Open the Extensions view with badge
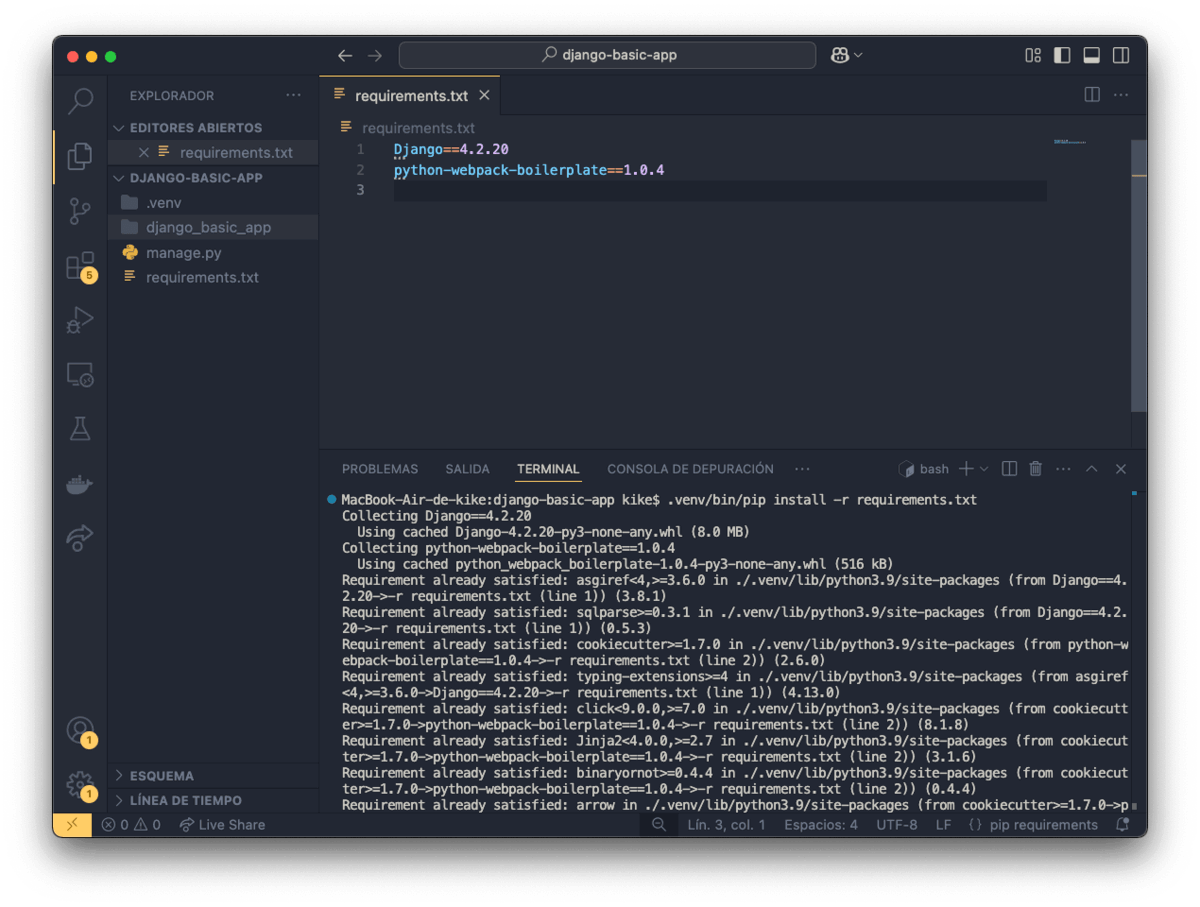 point(80,266)
